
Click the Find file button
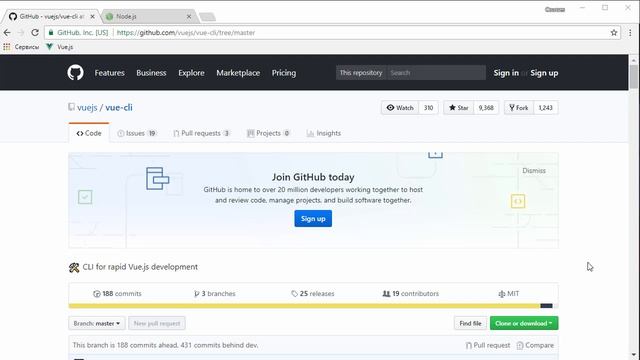[x=470, y=323]
